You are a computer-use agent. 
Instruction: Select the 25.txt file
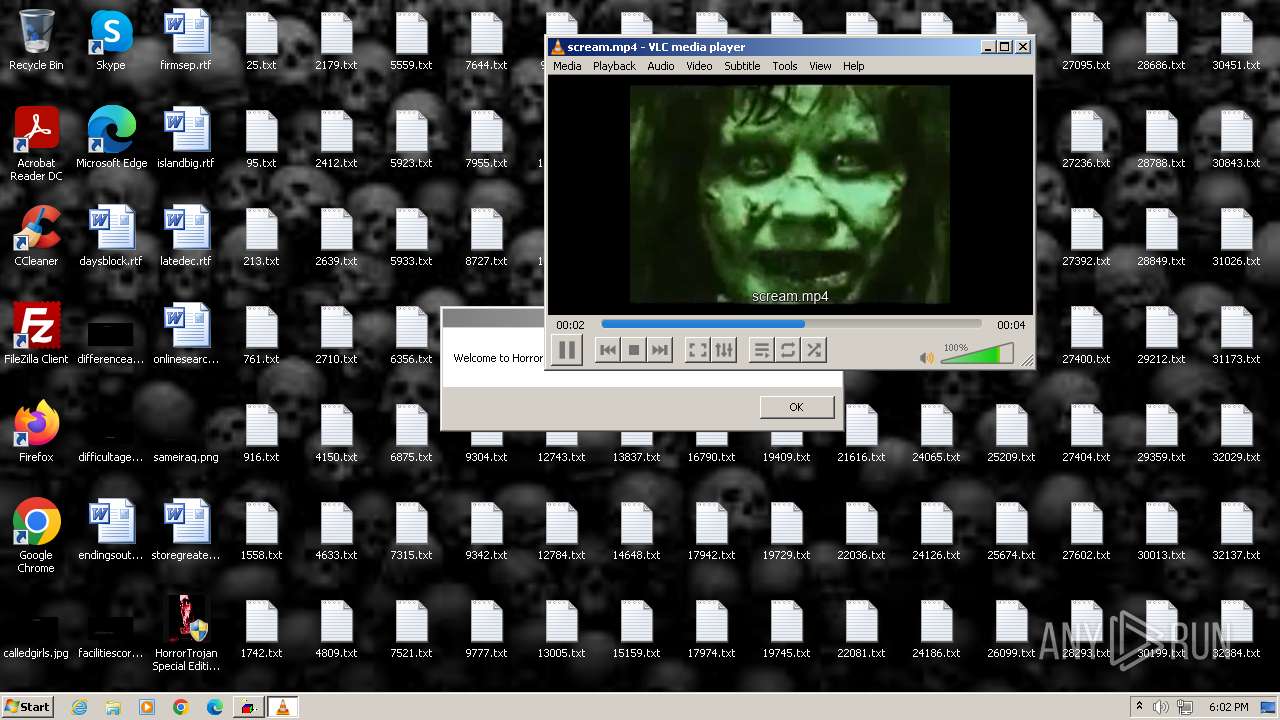pyautogui.click(x=261, y=41)
